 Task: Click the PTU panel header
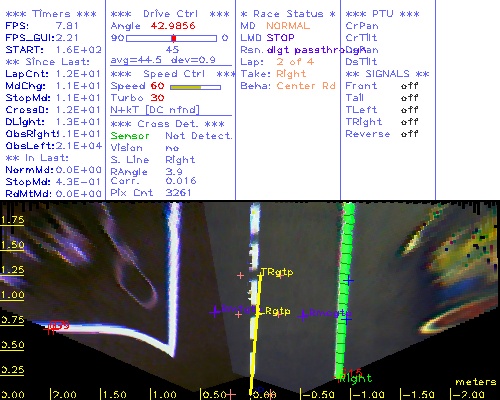tap(383, 14)
